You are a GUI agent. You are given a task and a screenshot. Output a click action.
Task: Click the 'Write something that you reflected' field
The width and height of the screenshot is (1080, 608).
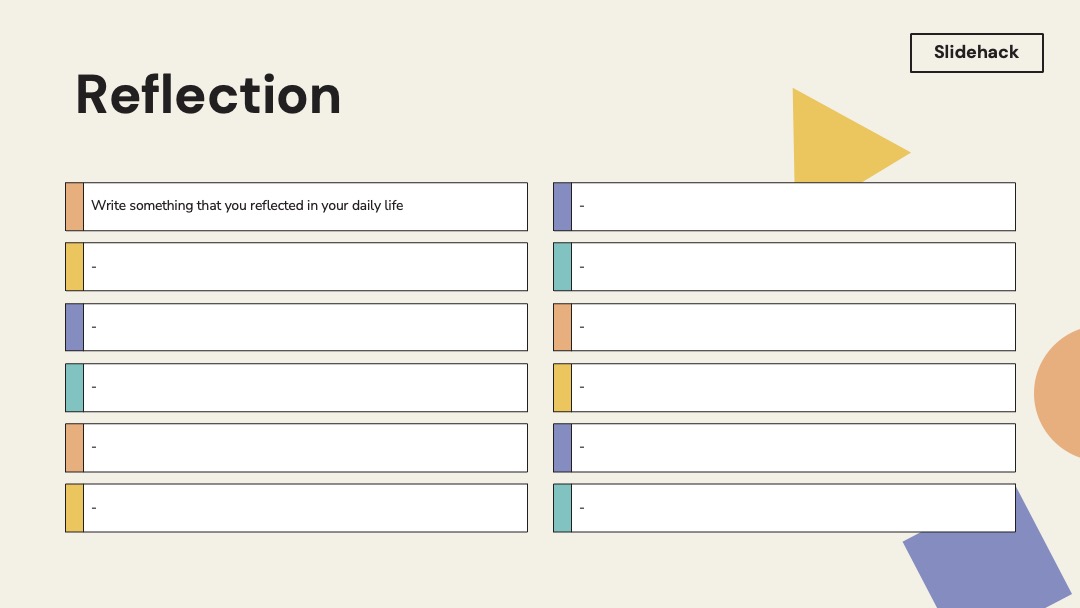click(x=305, y=207)
